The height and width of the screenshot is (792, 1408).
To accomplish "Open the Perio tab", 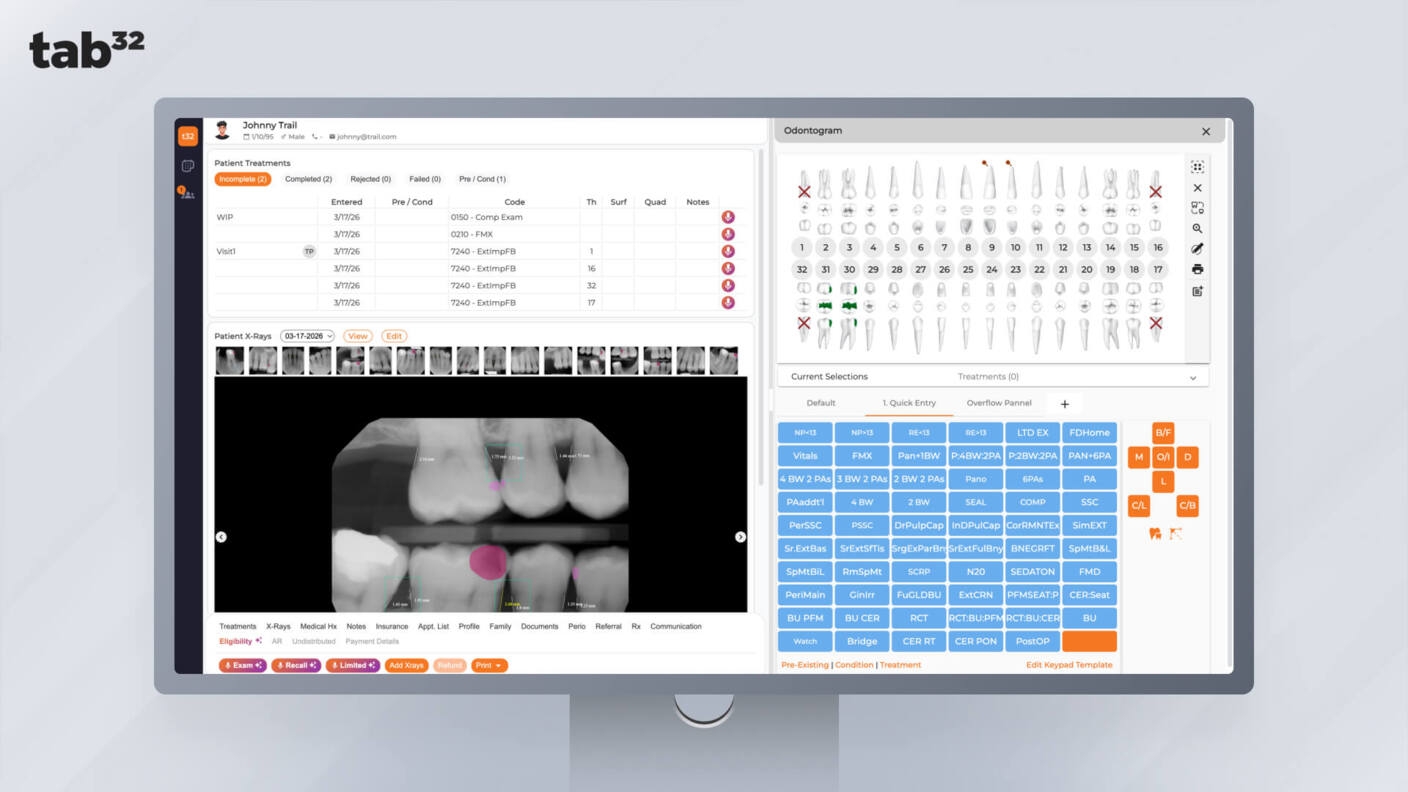I will [576, 627].
